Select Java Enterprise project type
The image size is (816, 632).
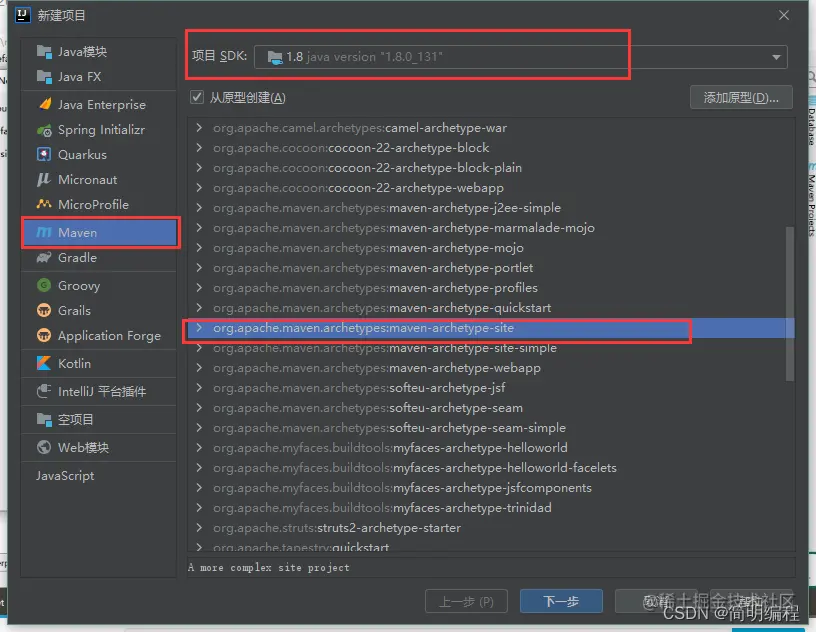pyautogui.click(x=99, y=104)
